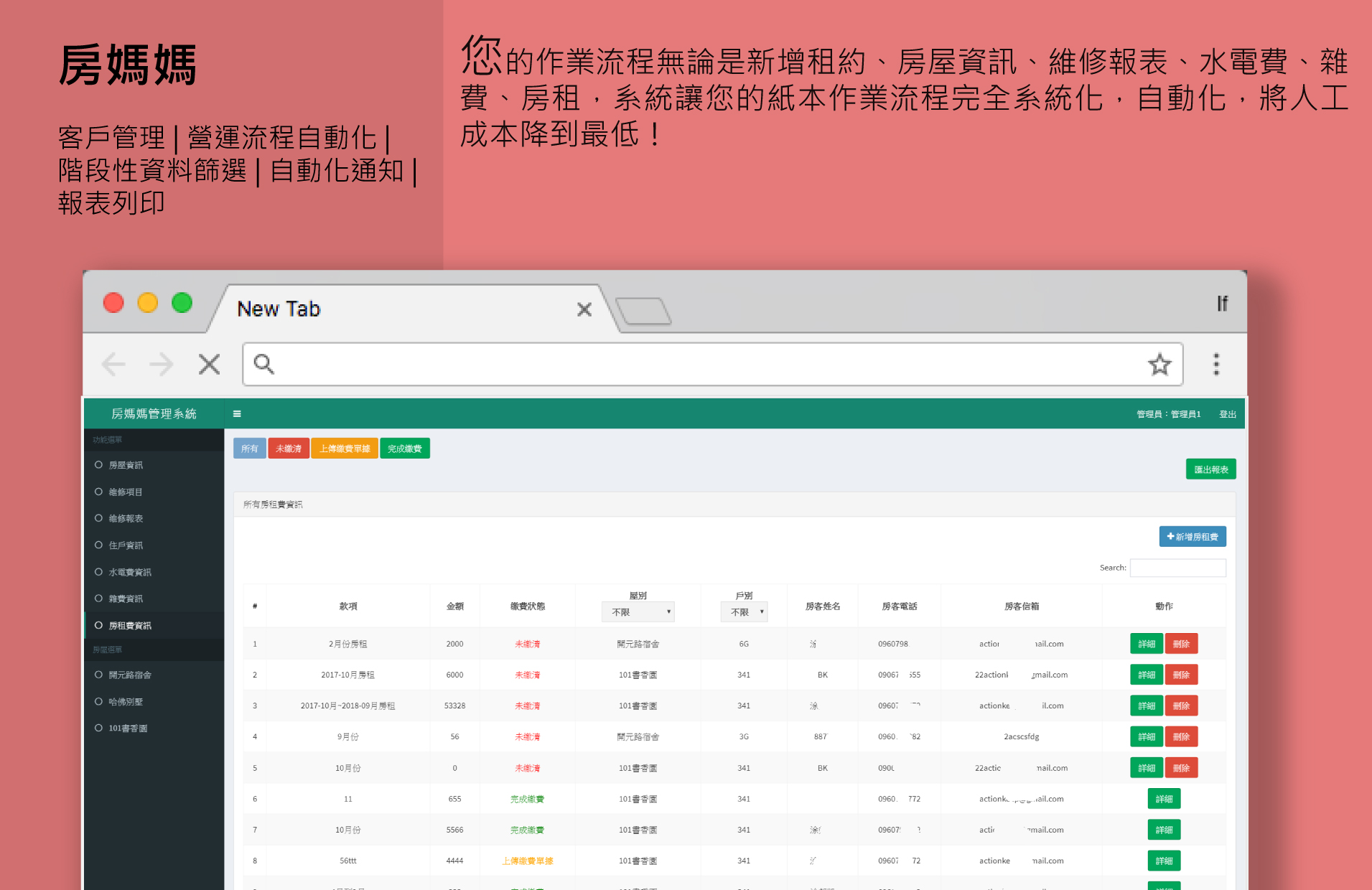Open the browser three-dot menu
1372x890 pixels.
click(1215, 365)
